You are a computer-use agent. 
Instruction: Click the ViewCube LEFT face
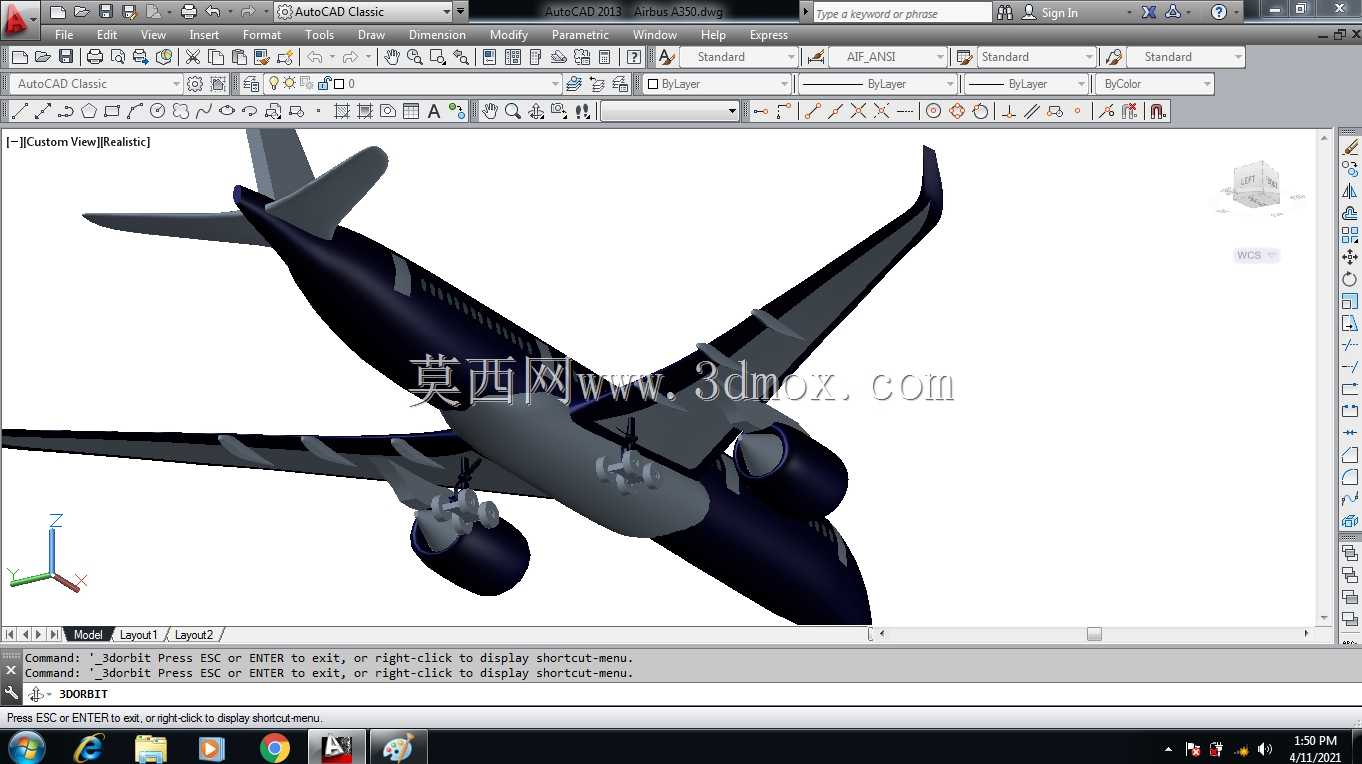pos(1248,181)
